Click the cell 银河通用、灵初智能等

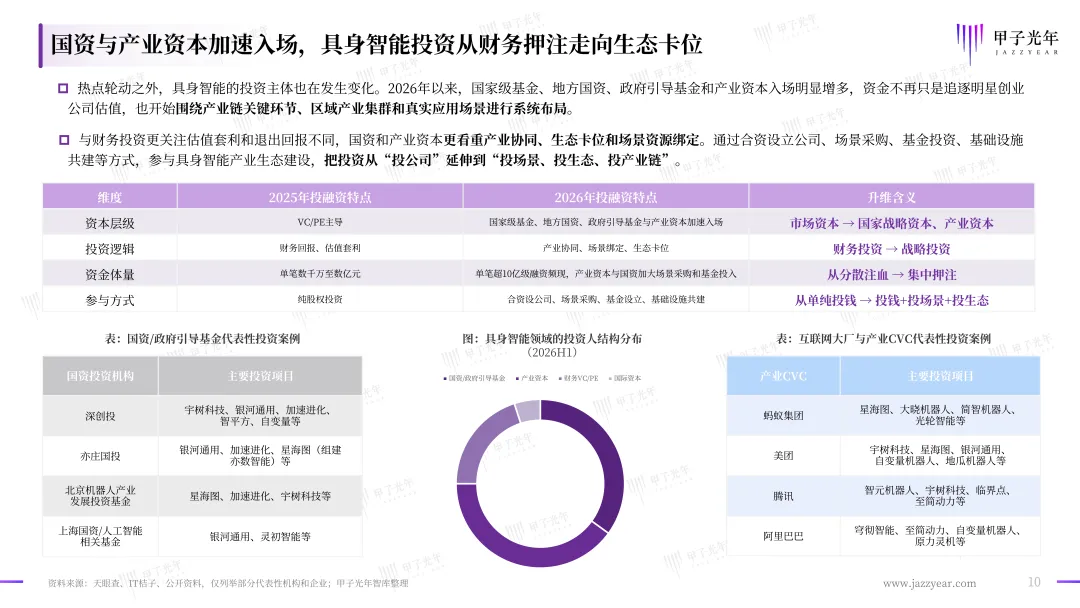click(x=260, y=536)
